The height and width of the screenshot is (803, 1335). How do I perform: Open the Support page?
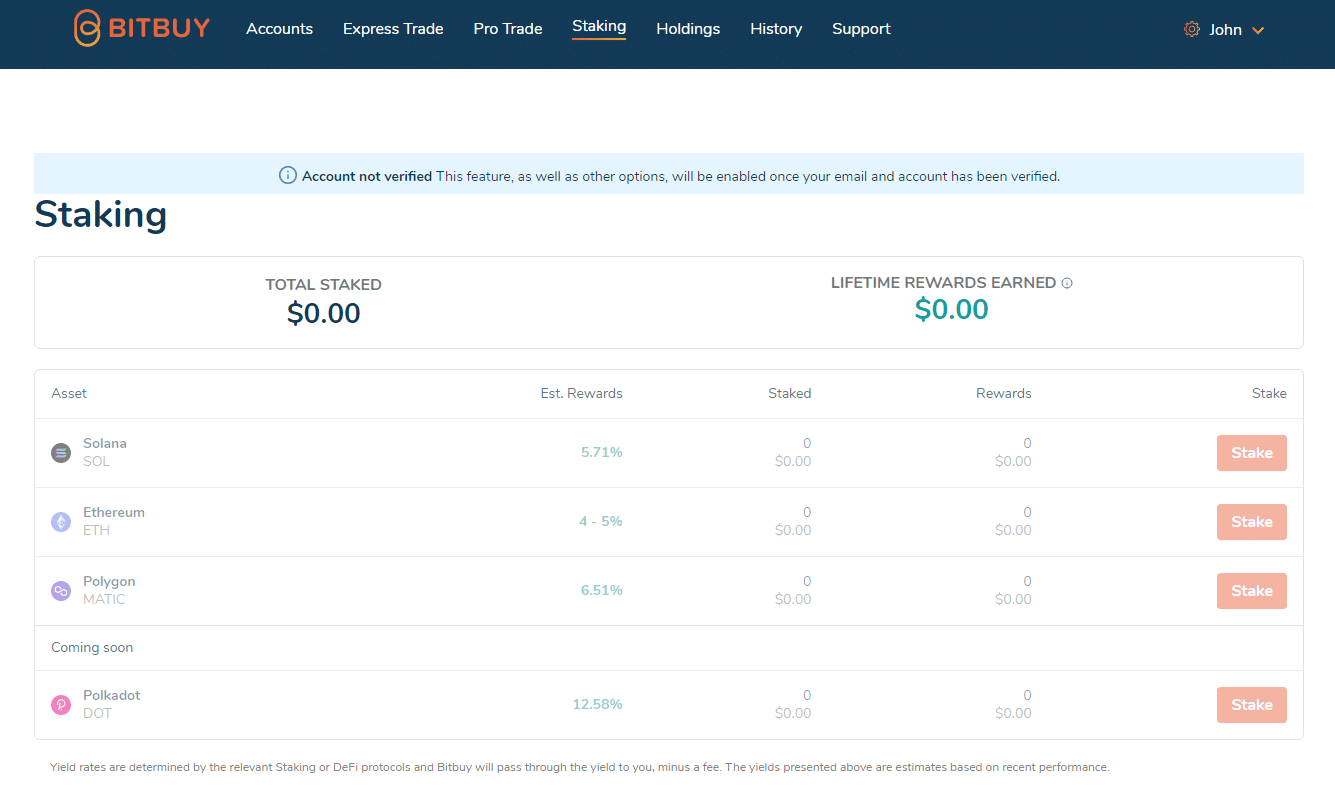point(861,29)
